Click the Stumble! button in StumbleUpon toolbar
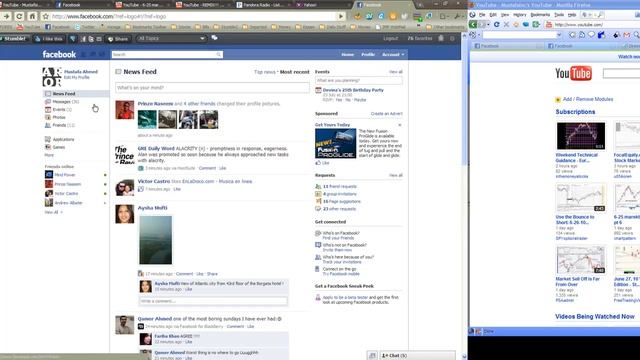Image resolution: width=640 pixels, height=360 pixels. click(x=14, y=39)
